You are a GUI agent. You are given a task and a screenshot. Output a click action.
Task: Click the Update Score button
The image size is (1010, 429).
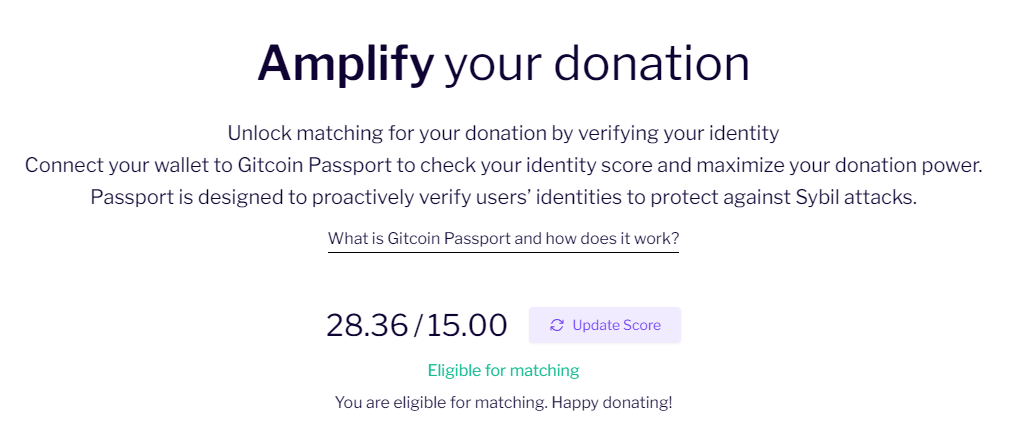tap(605, 325)
